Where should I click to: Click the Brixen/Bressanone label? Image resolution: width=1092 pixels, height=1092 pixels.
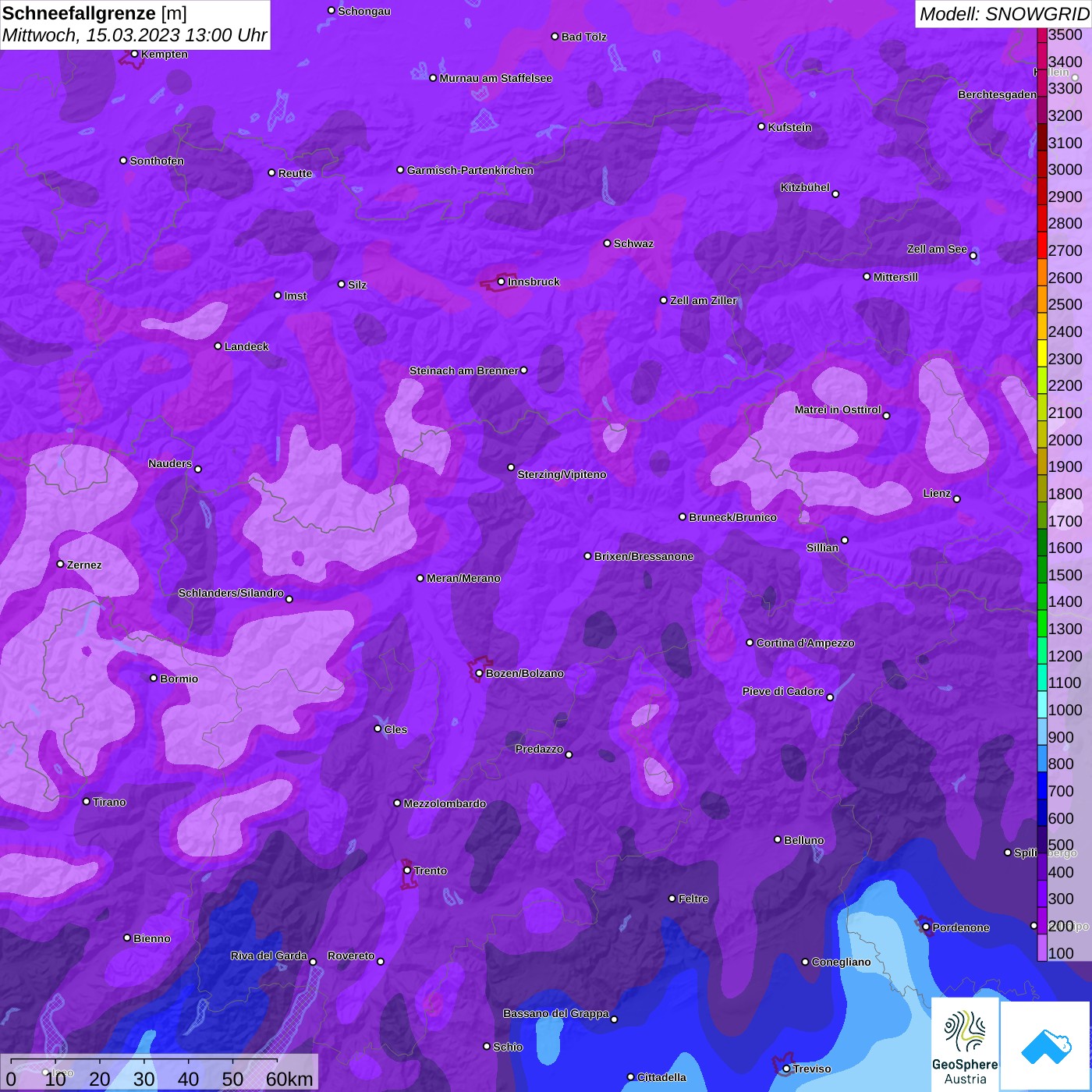[644, 556]
